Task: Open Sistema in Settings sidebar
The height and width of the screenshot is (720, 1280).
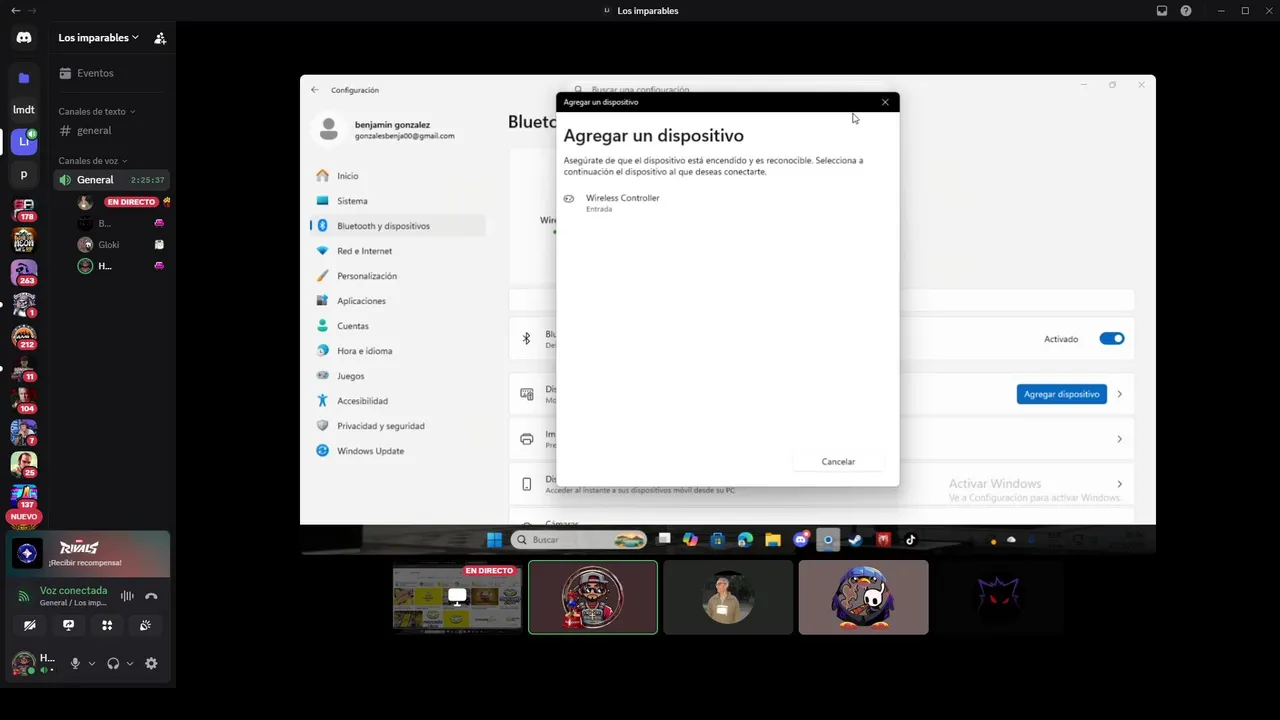Action: tap(398, 201)
